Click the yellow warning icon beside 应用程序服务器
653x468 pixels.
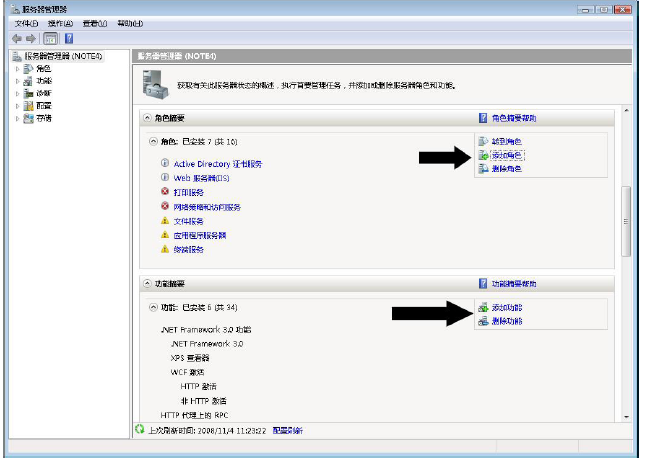click(165, 235)
